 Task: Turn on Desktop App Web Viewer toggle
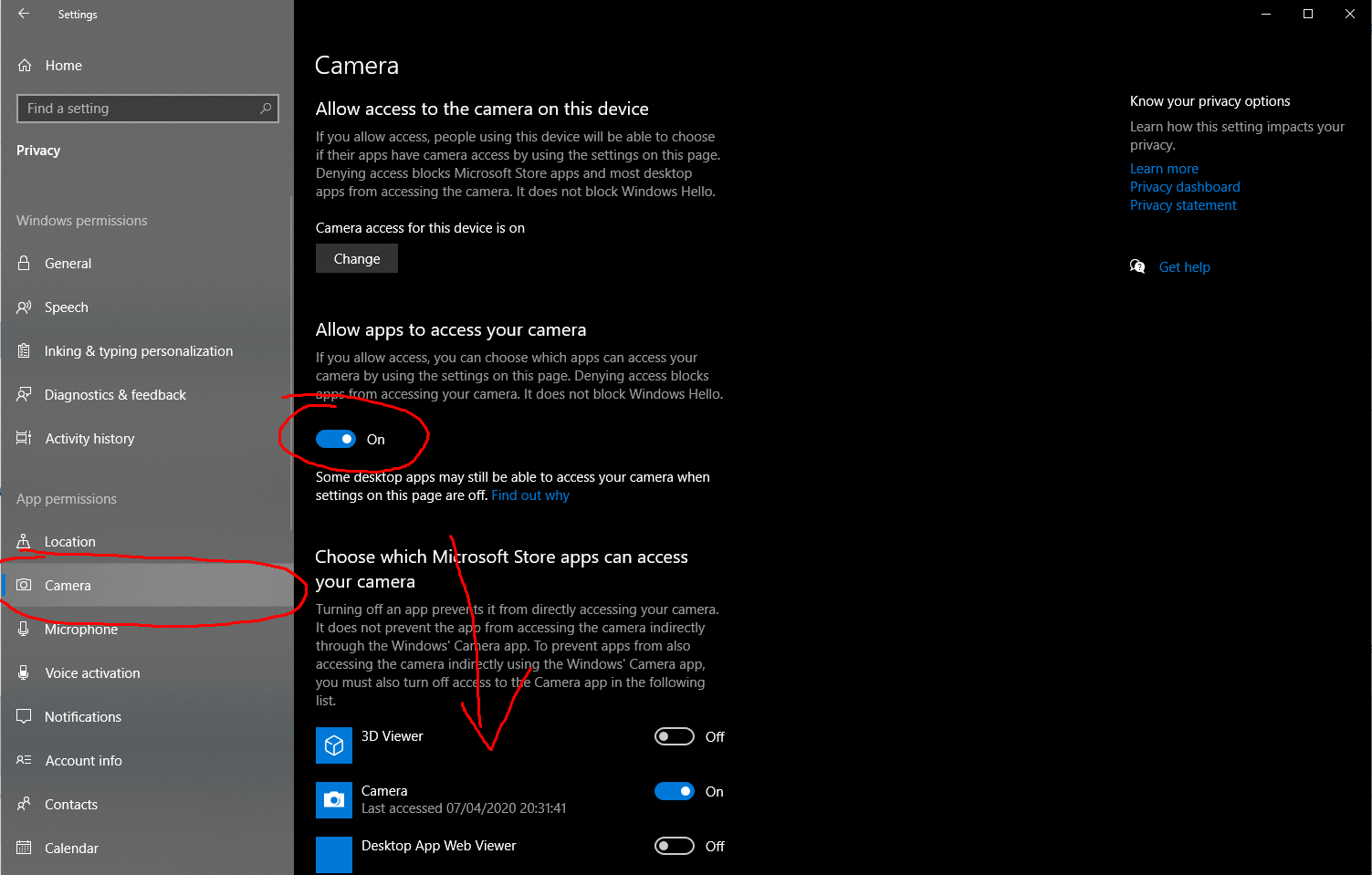tap(675, 846)
